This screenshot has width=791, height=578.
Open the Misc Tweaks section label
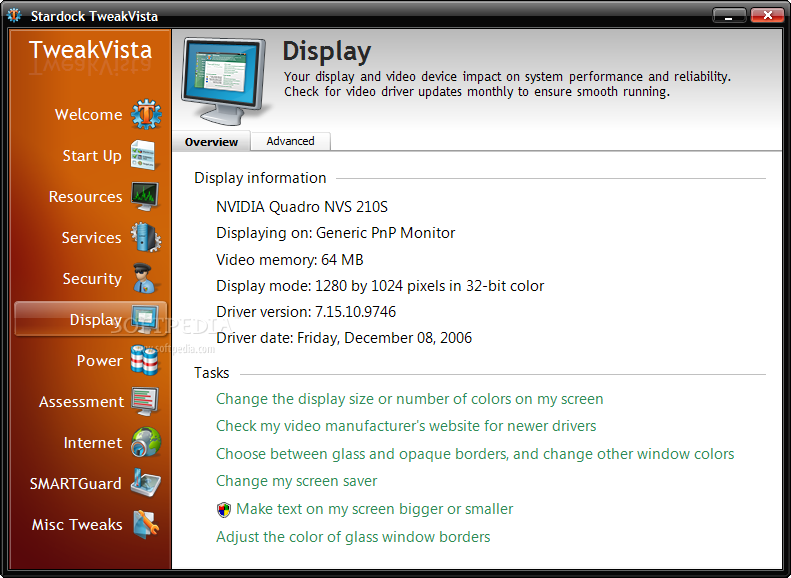click(77, 525)
